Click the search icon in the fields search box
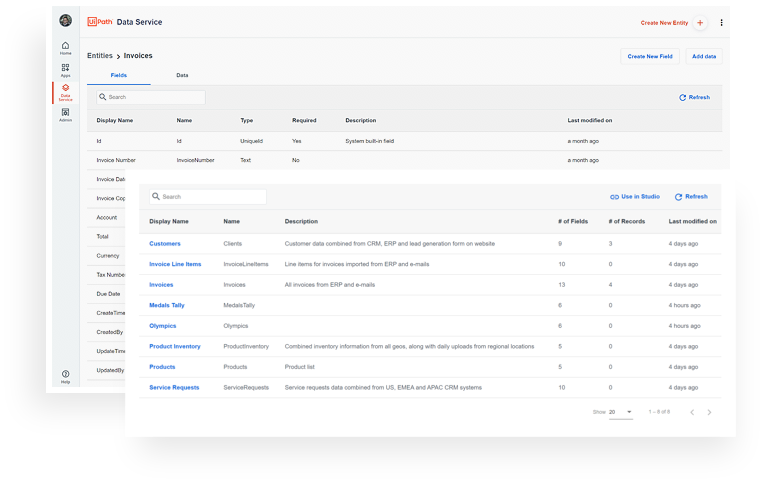764x483 pixels. coord(103,97)
